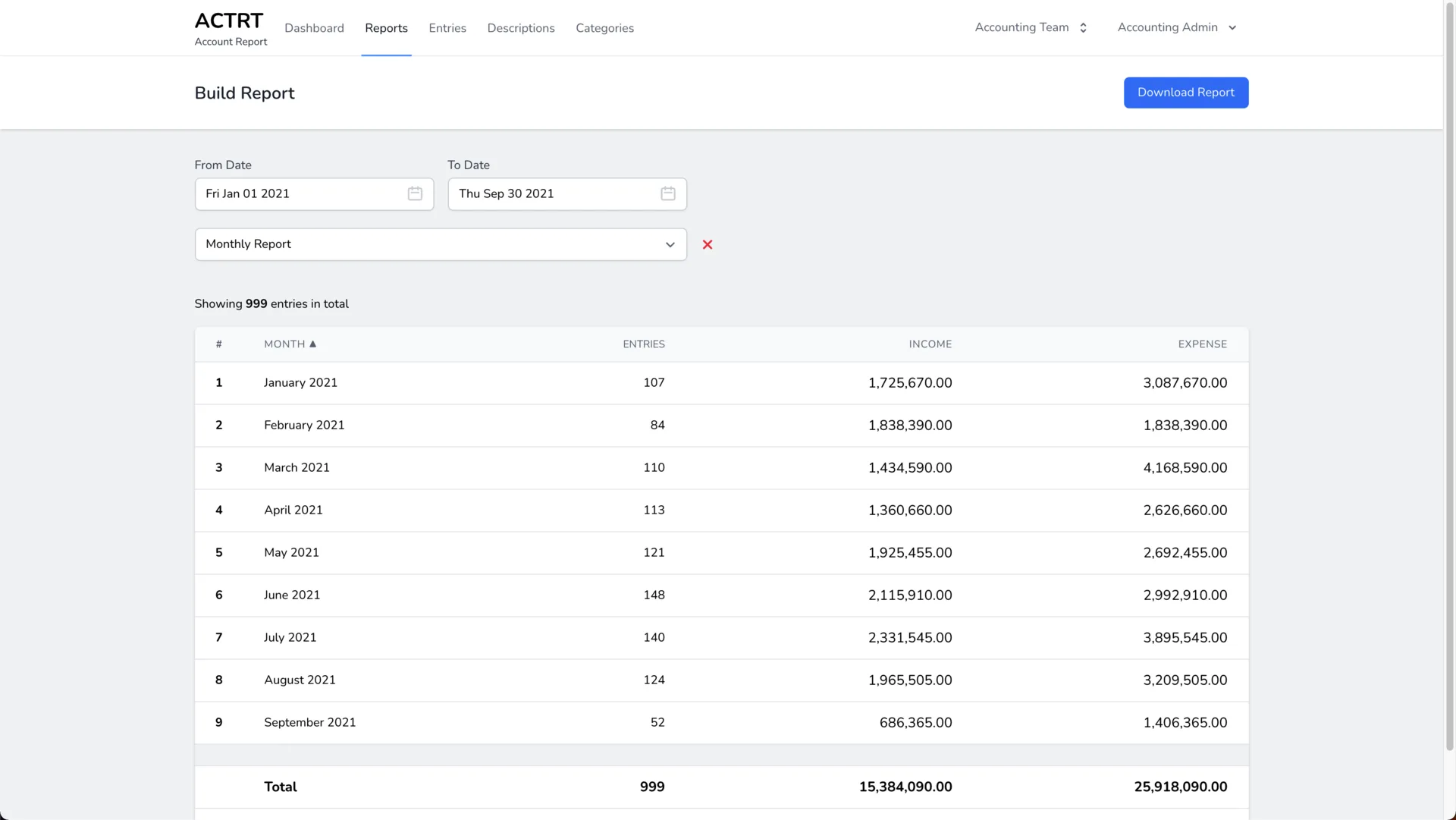
Task: Click the May 2021 month cell
Action: [x=291, y=553]
